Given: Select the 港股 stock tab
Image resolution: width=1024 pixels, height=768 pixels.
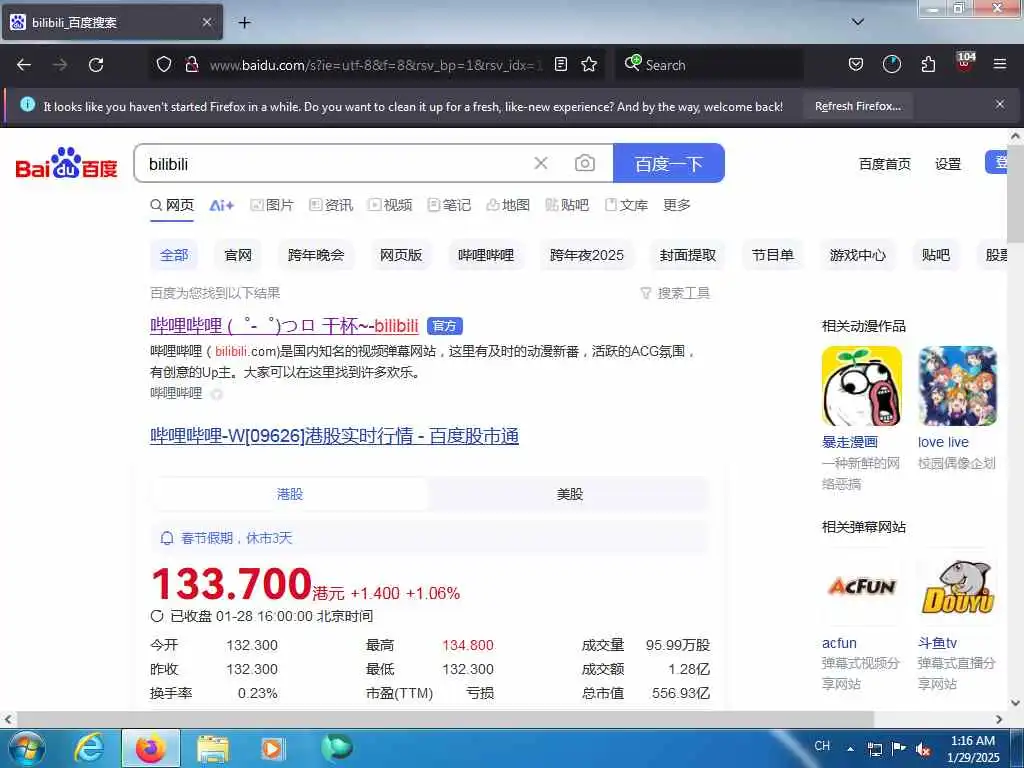Looking at the screenshot, I should pos(290,494).
